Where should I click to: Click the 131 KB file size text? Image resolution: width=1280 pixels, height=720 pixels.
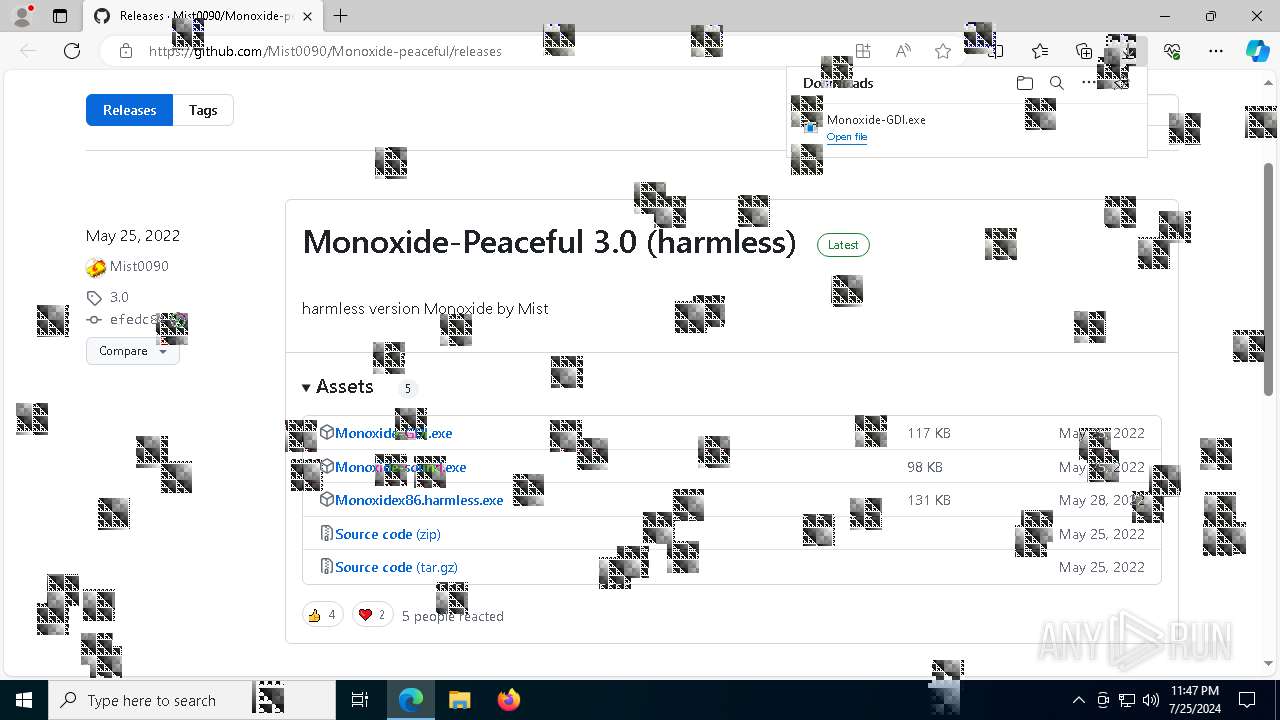point(929,500)
